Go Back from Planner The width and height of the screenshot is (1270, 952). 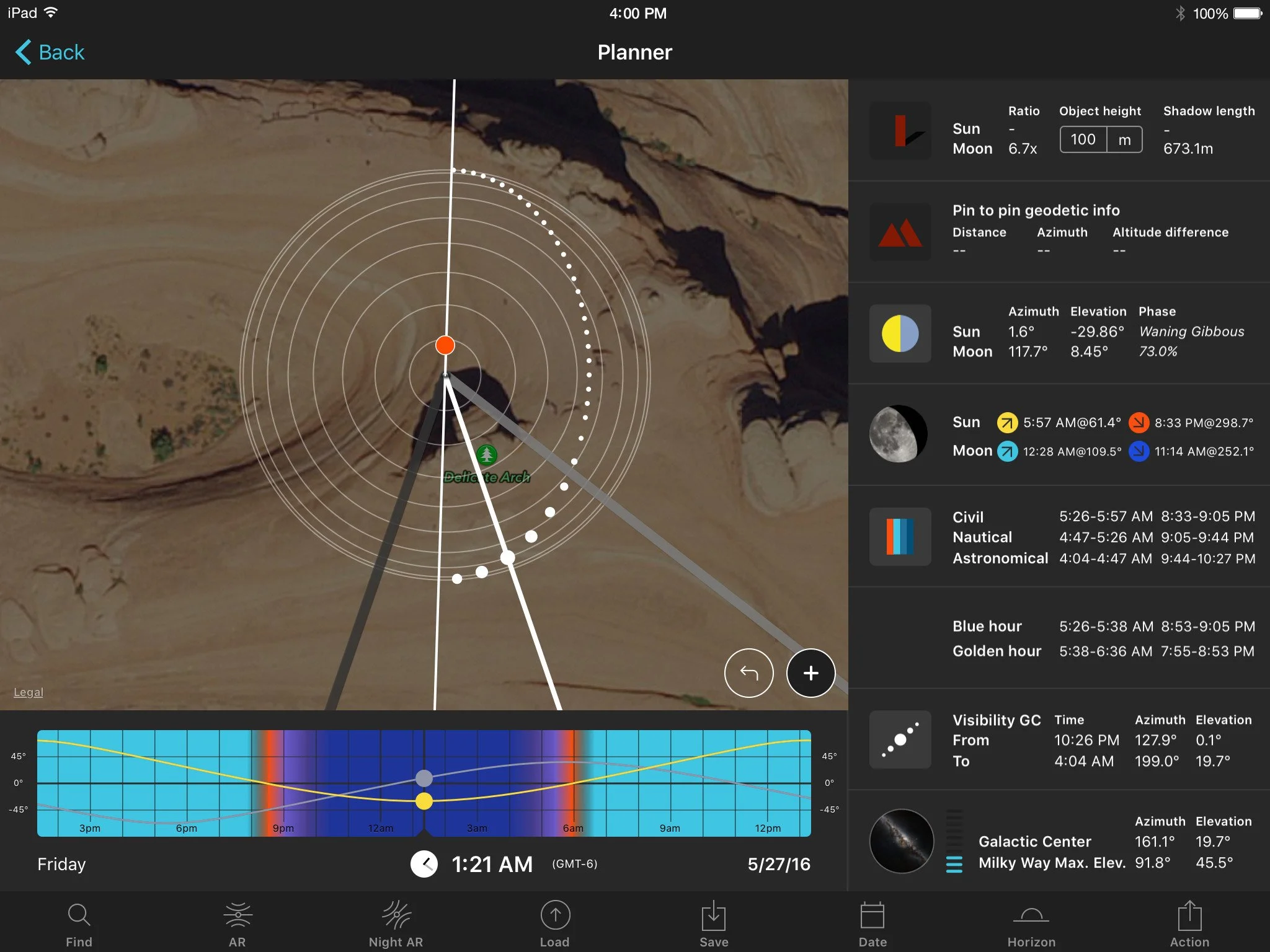50,52
